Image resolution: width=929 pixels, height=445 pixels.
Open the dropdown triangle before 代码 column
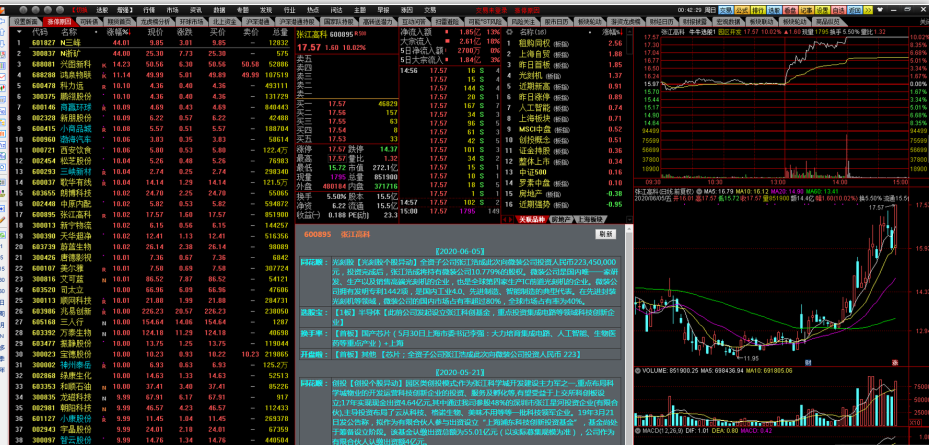click(x=19, y=31)
